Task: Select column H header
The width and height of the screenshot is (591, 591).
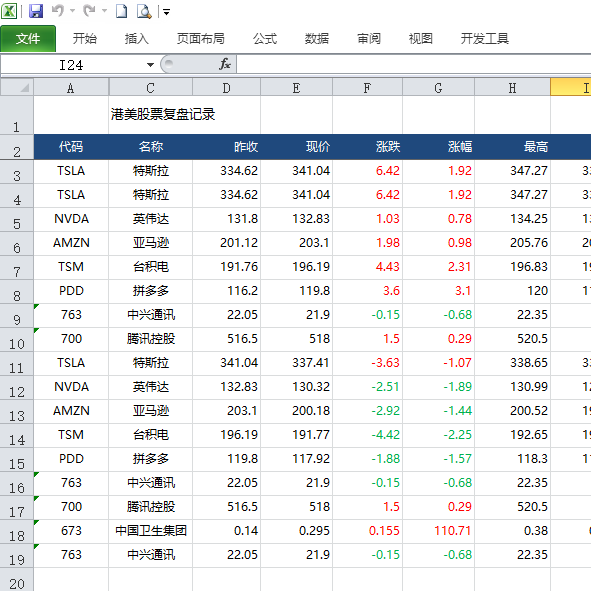Action: (x=512, y=87)
